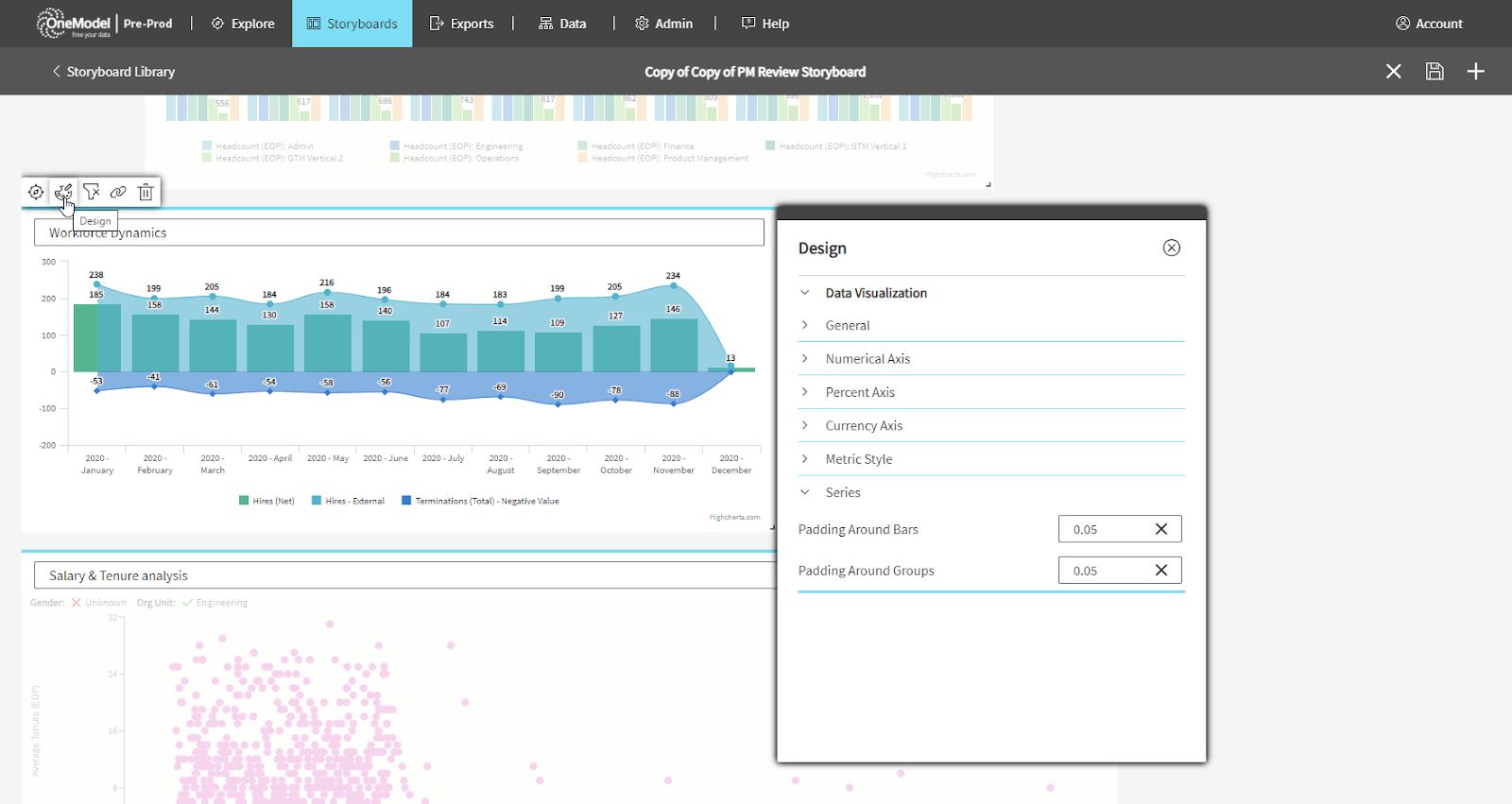
Task: Click the clear filter funnel icon
Action: pyautogui.click(x=91, y=192)
